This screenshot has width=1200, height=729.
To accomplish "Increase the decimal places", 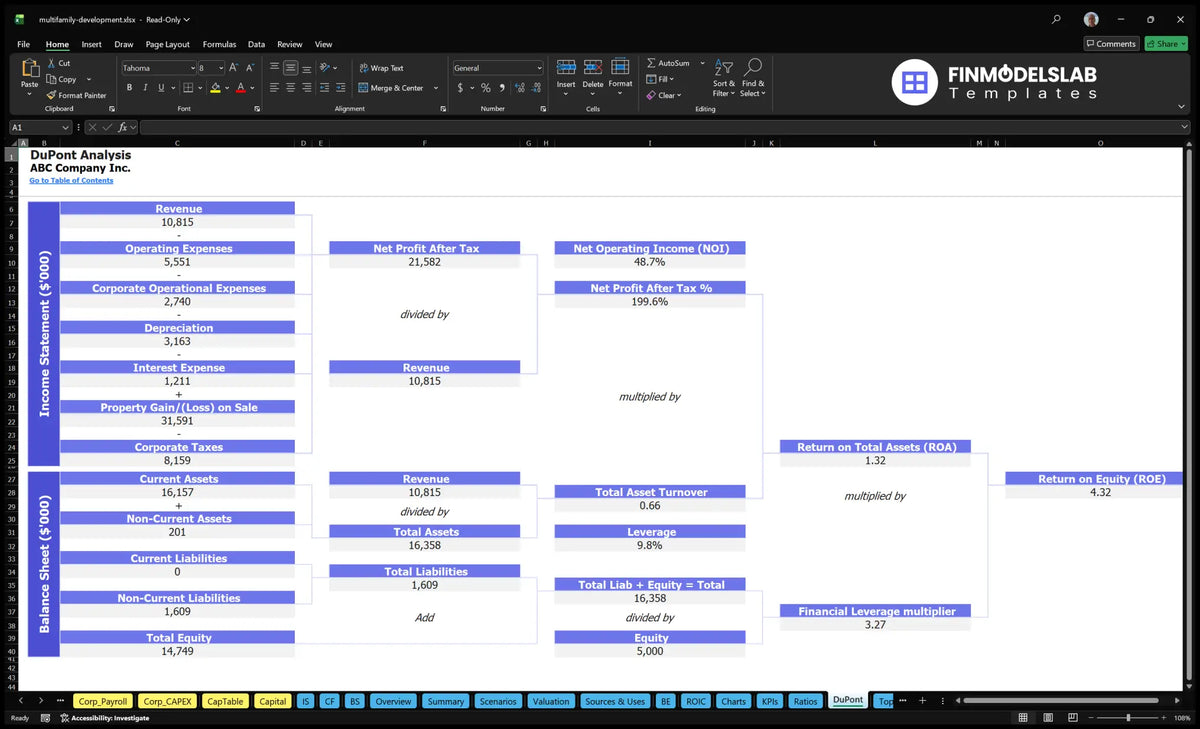I will 520,88.
